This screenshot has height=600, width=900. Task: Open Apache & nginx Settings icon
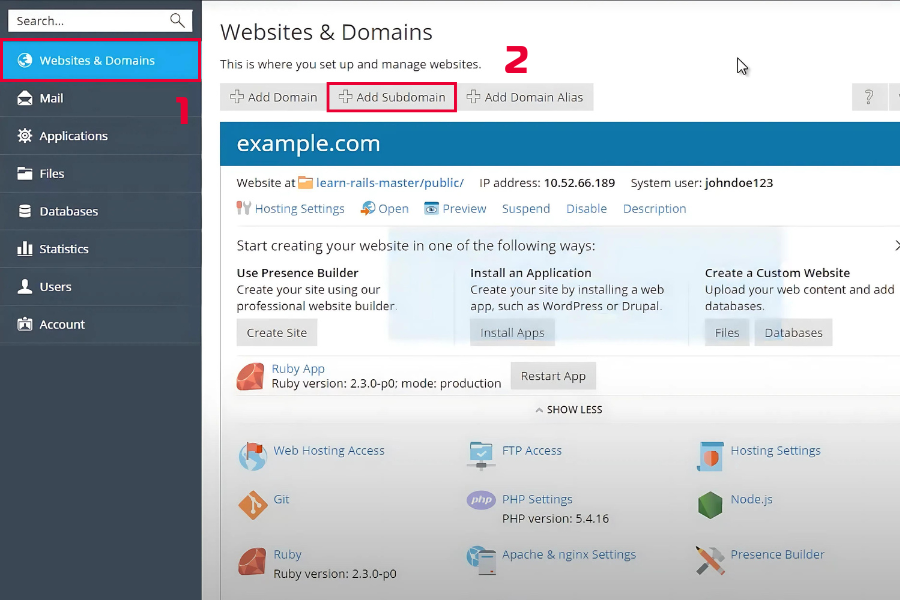tap(481, 561)
